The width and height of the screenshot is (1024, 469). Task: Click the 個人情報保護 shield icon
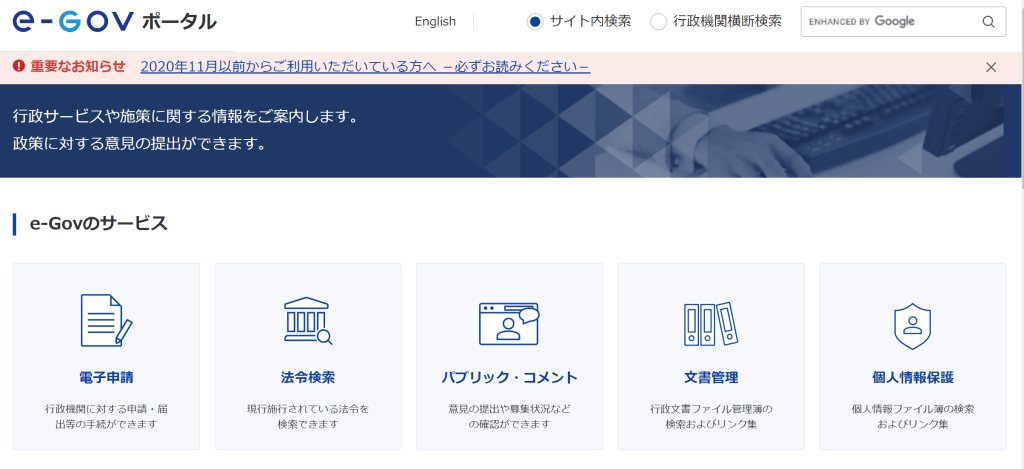point(912,325)
